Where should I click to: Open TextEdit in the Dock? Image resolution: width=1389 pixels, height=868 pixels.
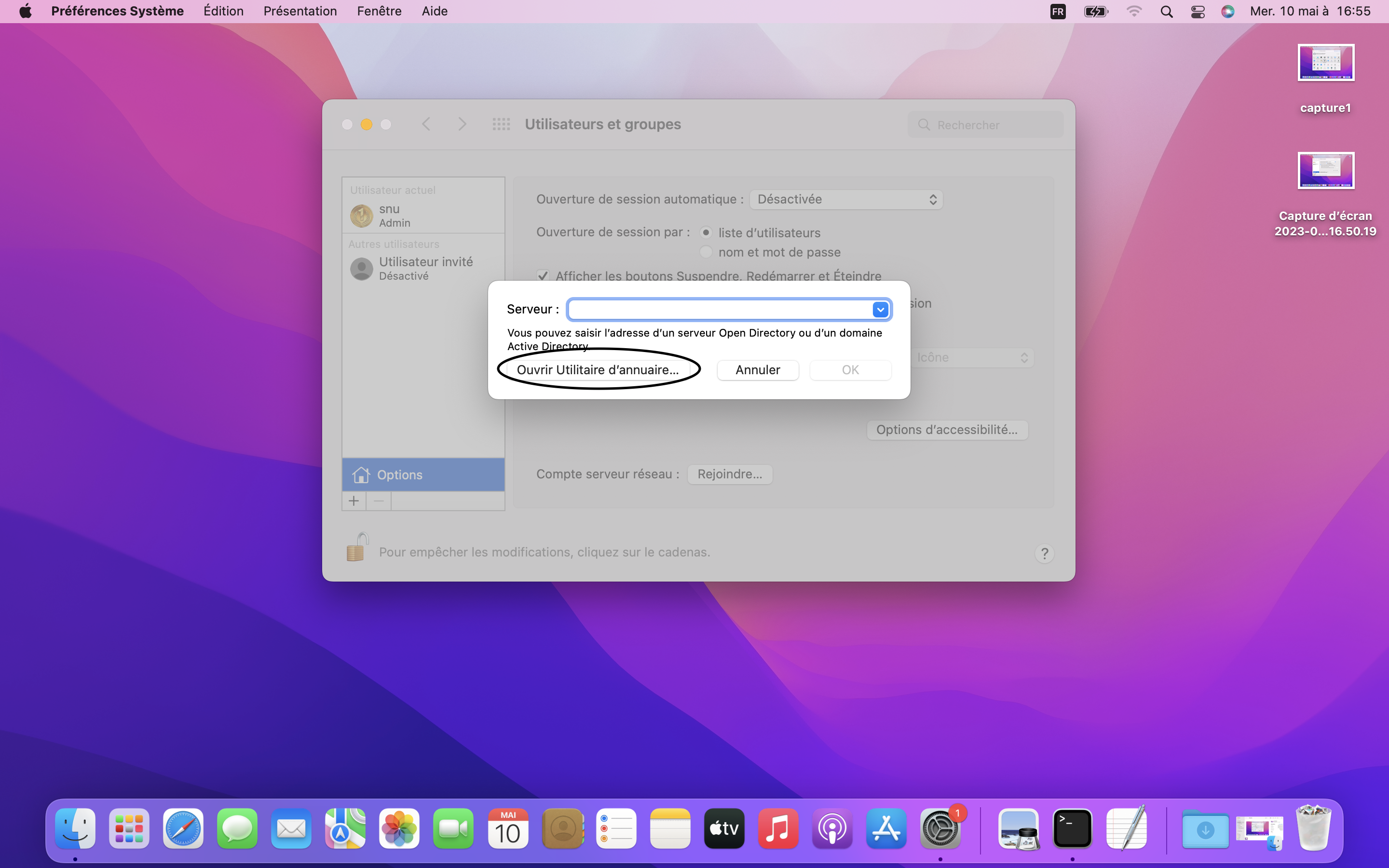tap(1126, 828)
